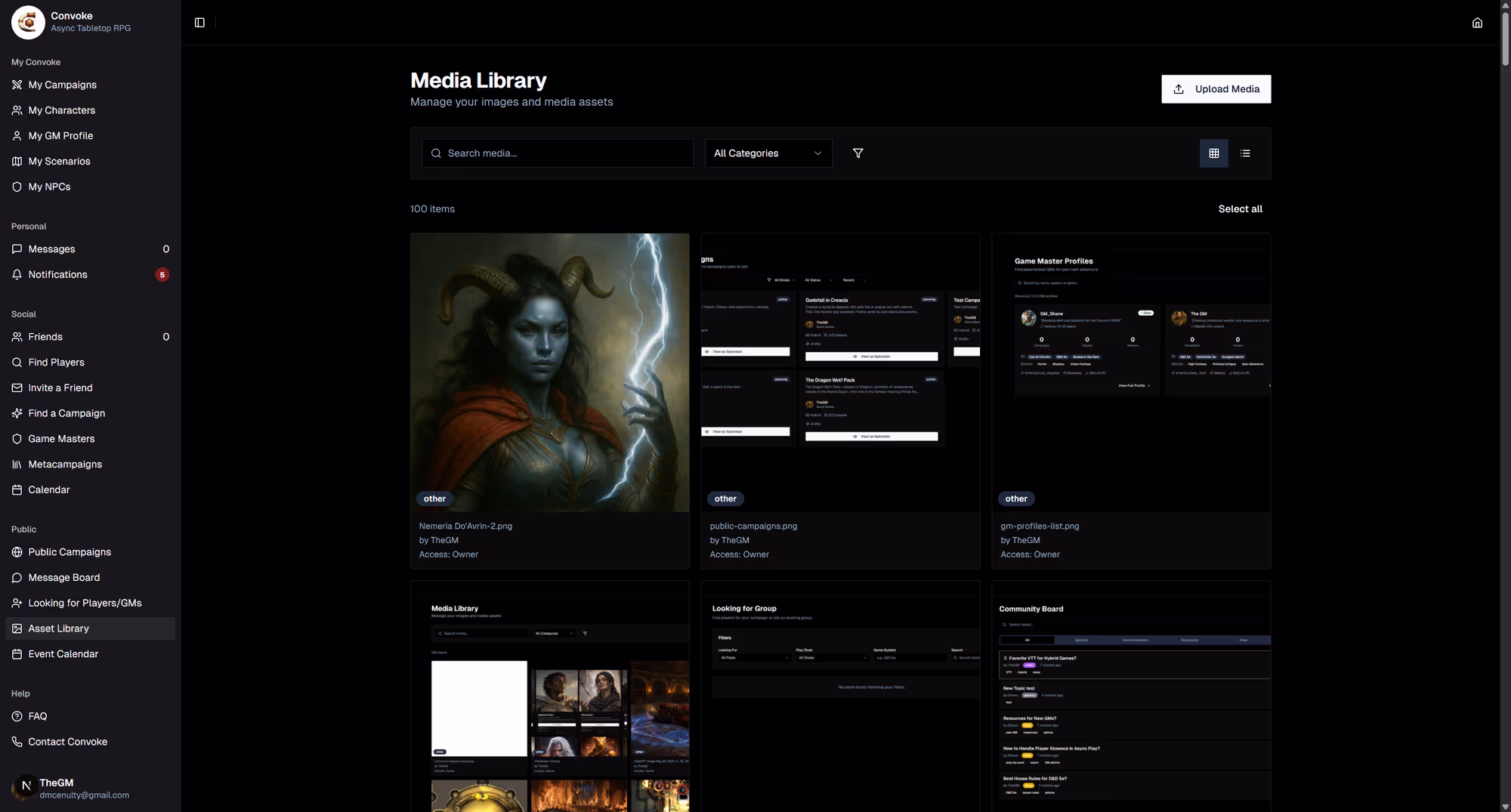Click the Invite a Friend envelope icon

17,388
